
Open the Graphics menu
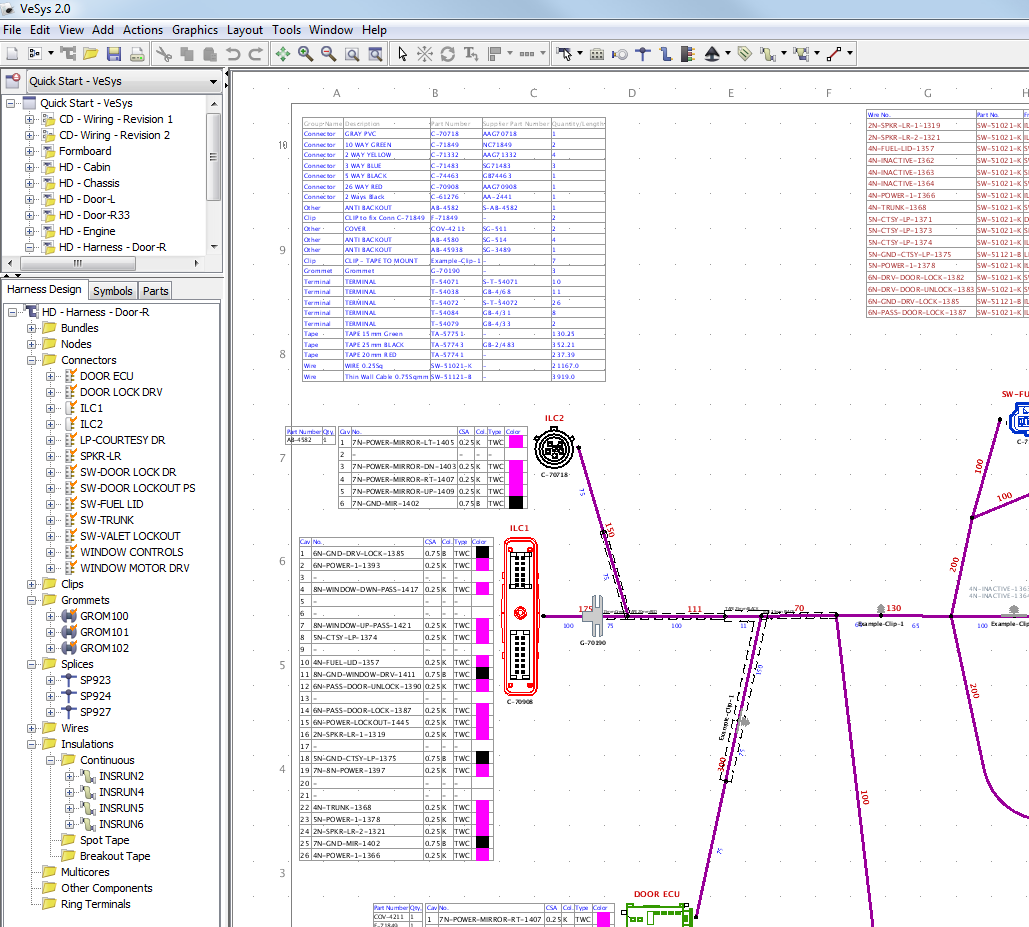(194, 30)
